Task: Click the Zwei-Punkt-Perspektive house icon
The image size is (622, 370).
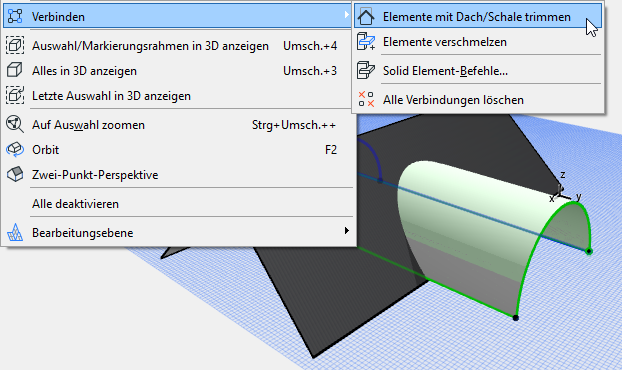Action: click(15, 174)
